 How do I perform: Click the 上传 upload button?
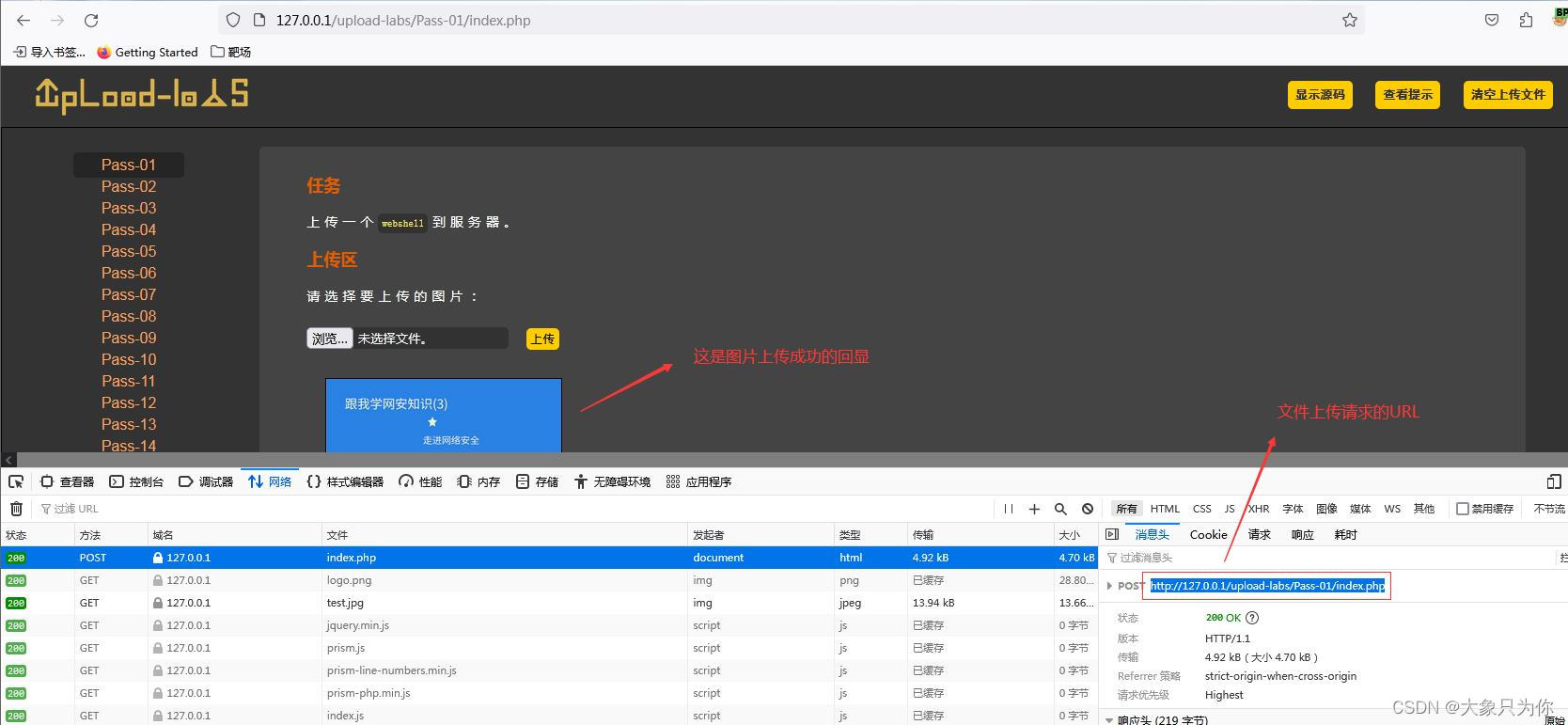tap(542, 339)
